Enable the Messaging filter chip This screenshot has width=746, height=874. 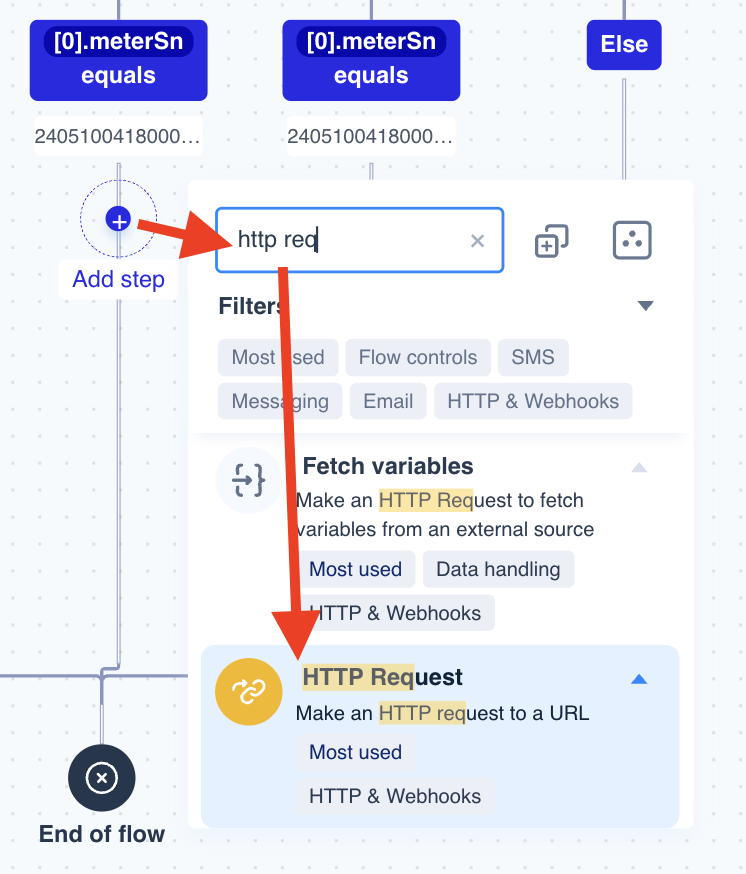point(280,401)
